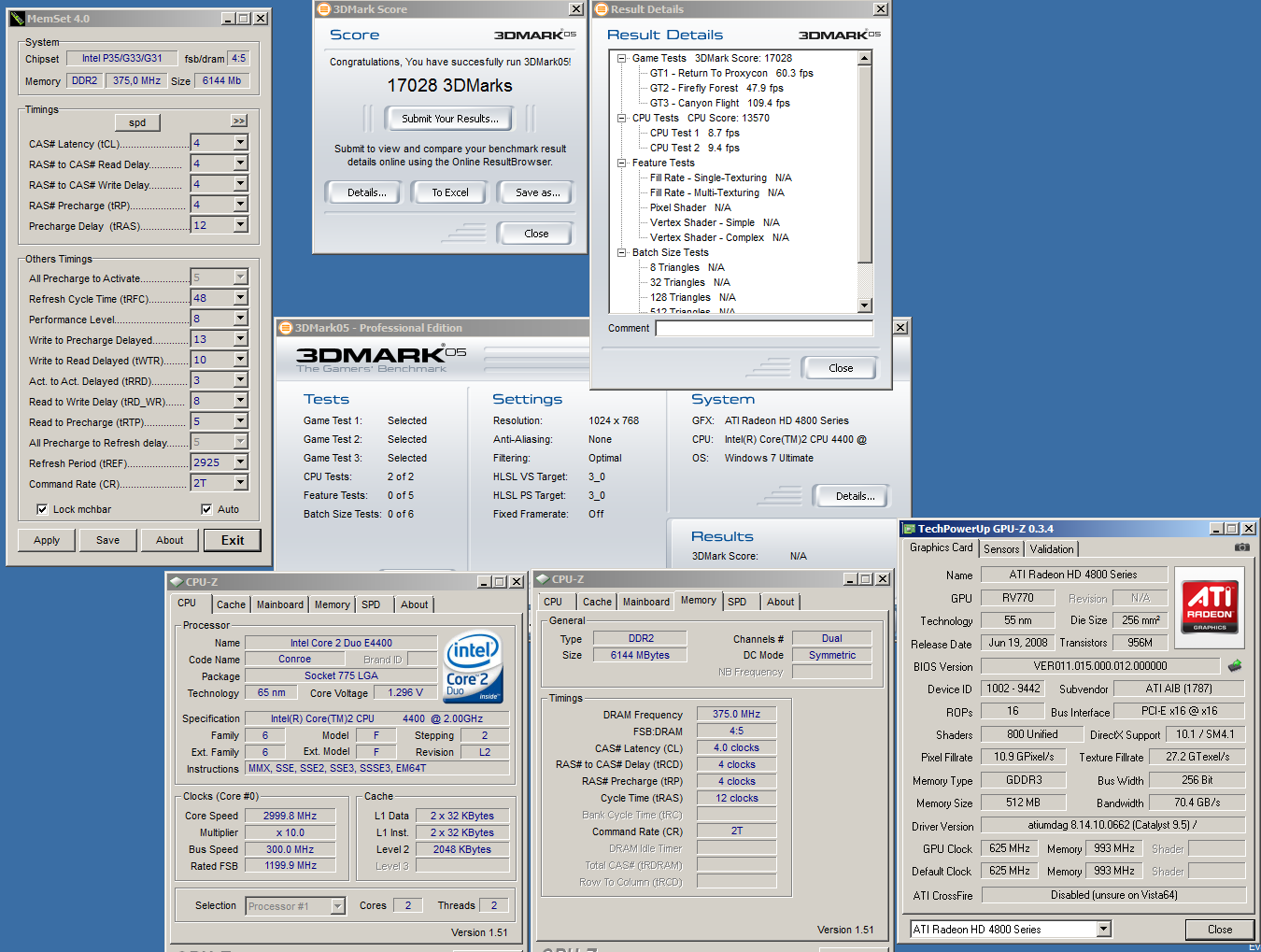Click the Submit Your Results button
Screen dimensions: 1261x952
tap(450, 119)
